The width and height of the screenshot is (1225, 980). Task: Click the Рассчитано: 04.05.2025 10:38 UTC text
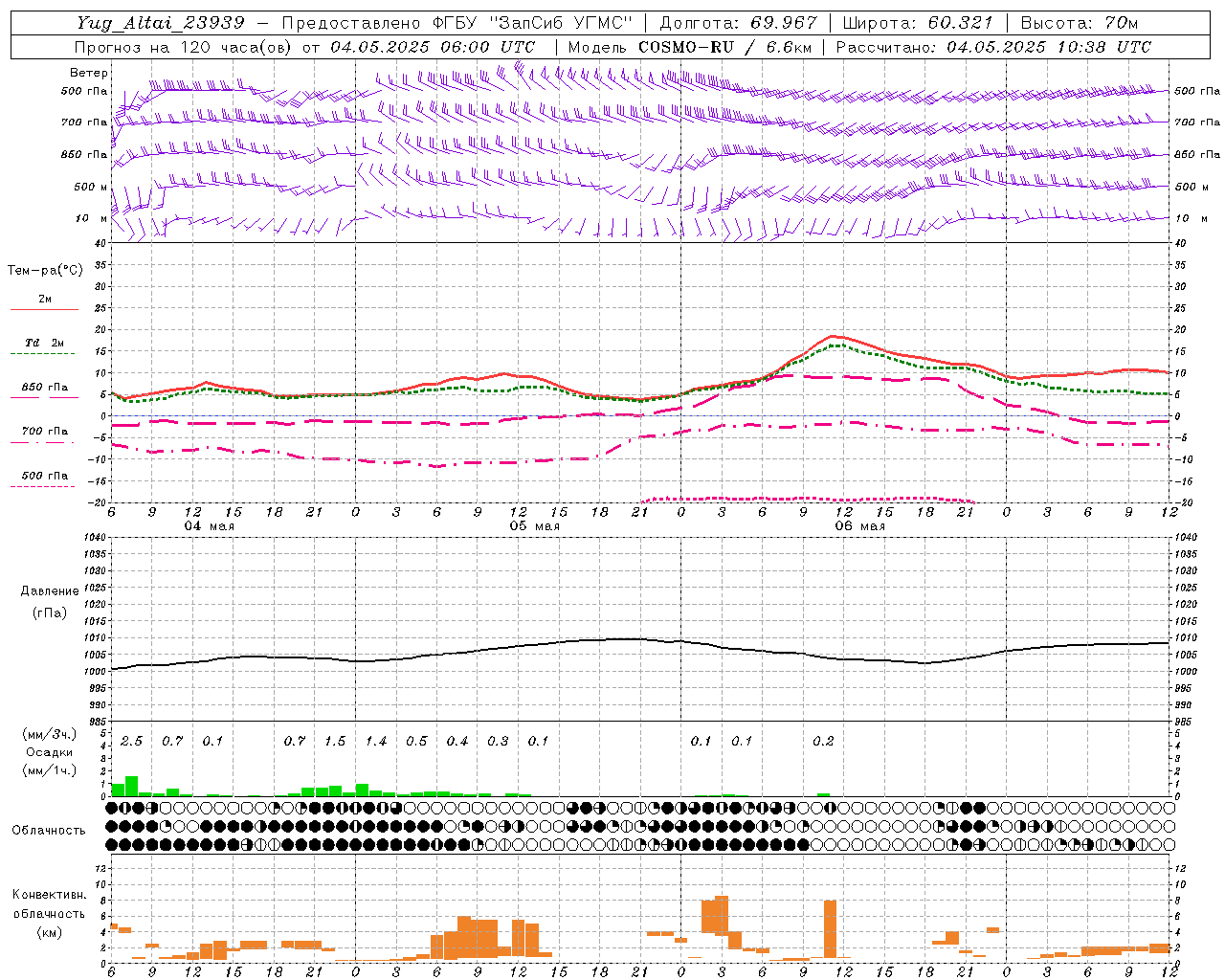[994, 47]
